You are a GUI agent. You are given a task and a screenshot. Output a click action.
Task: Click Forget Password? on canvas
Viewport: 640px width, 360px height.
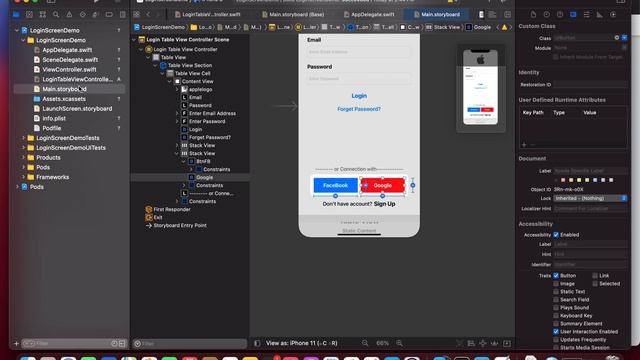(359, 109)
